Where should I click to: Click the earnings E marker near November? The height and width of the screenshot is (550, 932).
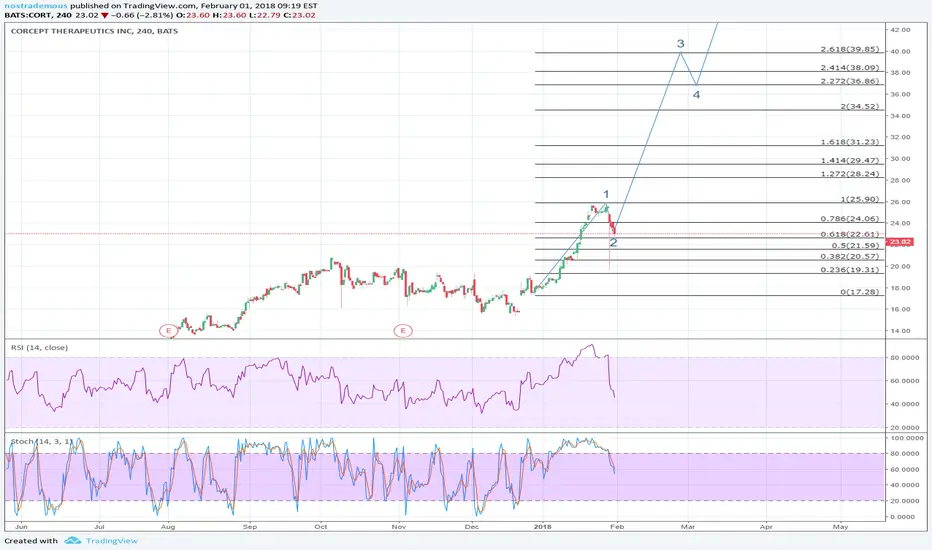403,331
